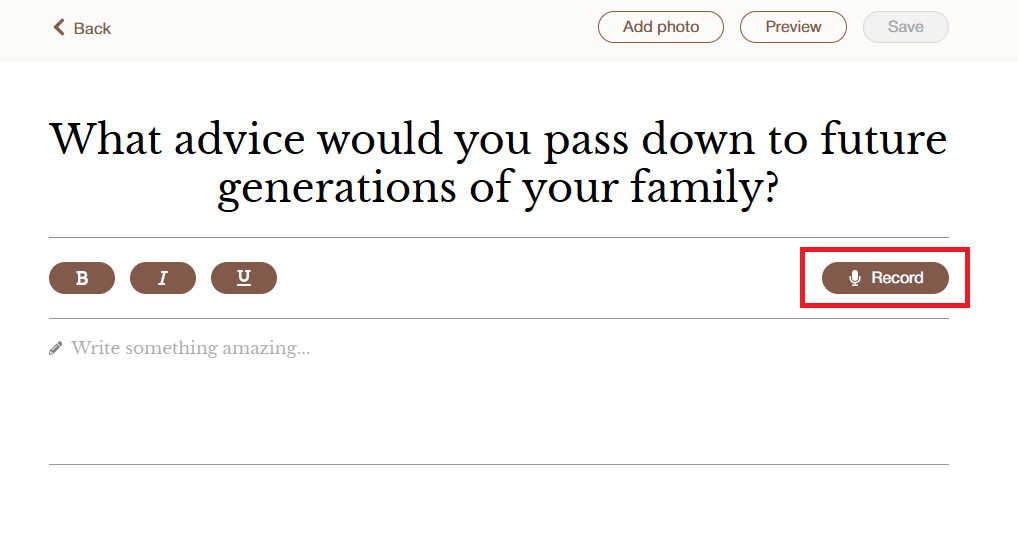Click the question heading about family advice

[499, 164]
